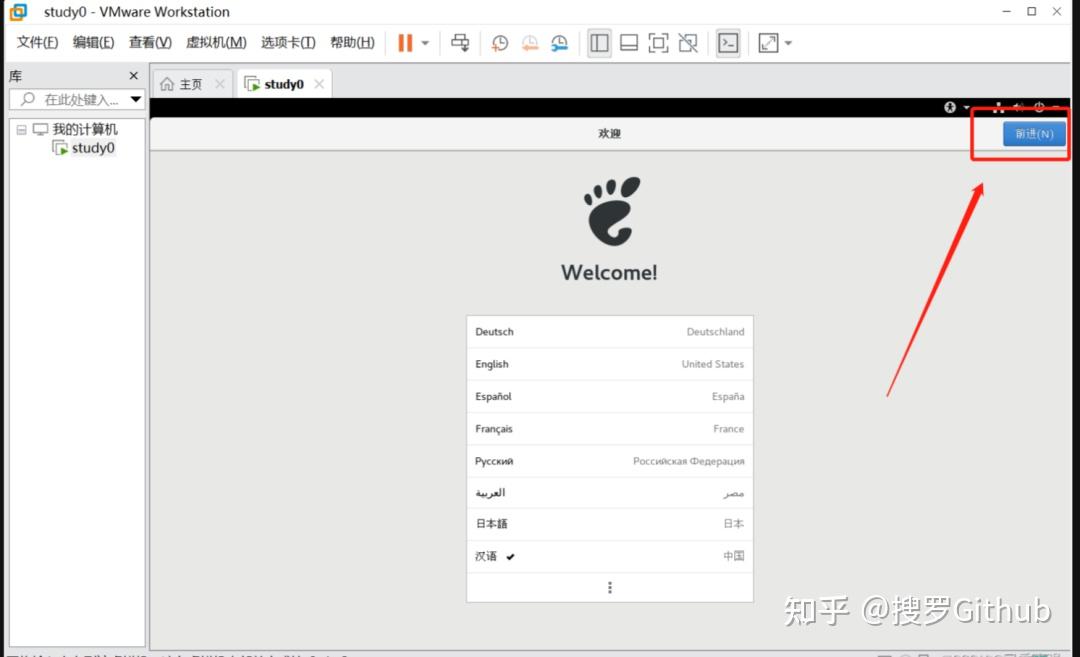Revert the virtual machine to a snapshot
This screenshot has width=1080, height=657.
point(530,43)
